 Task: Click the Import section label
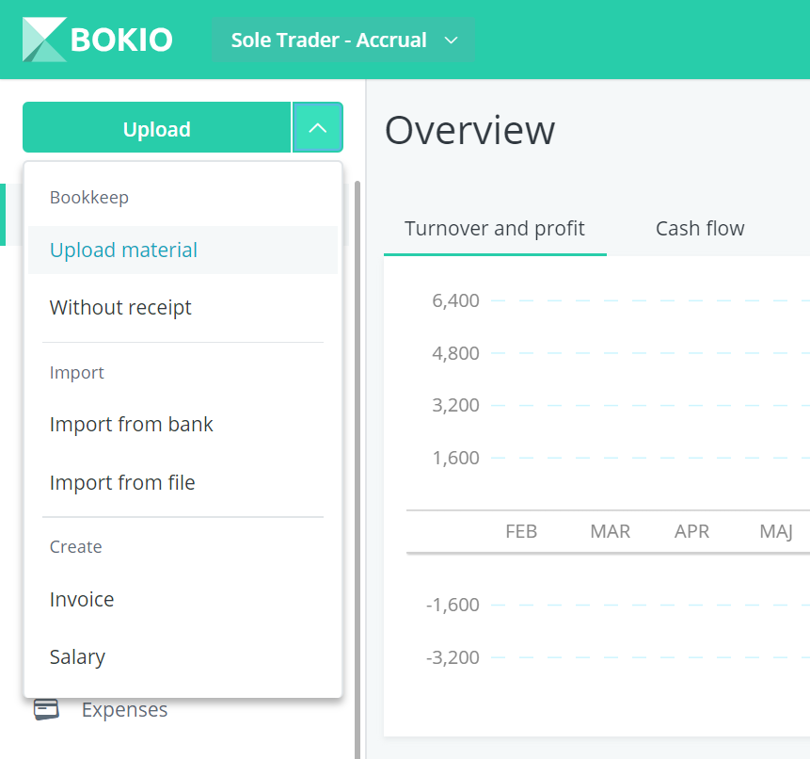76,373
